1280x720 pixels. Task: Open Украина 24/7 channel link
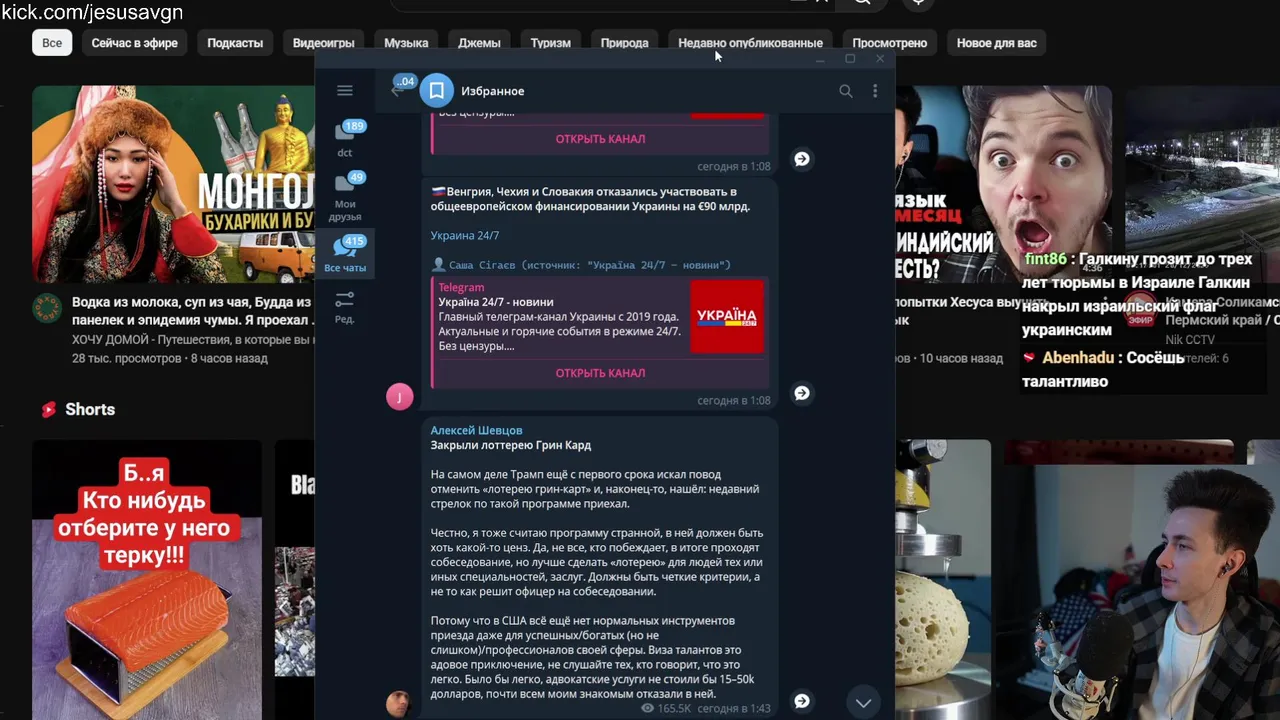(465, 236)
